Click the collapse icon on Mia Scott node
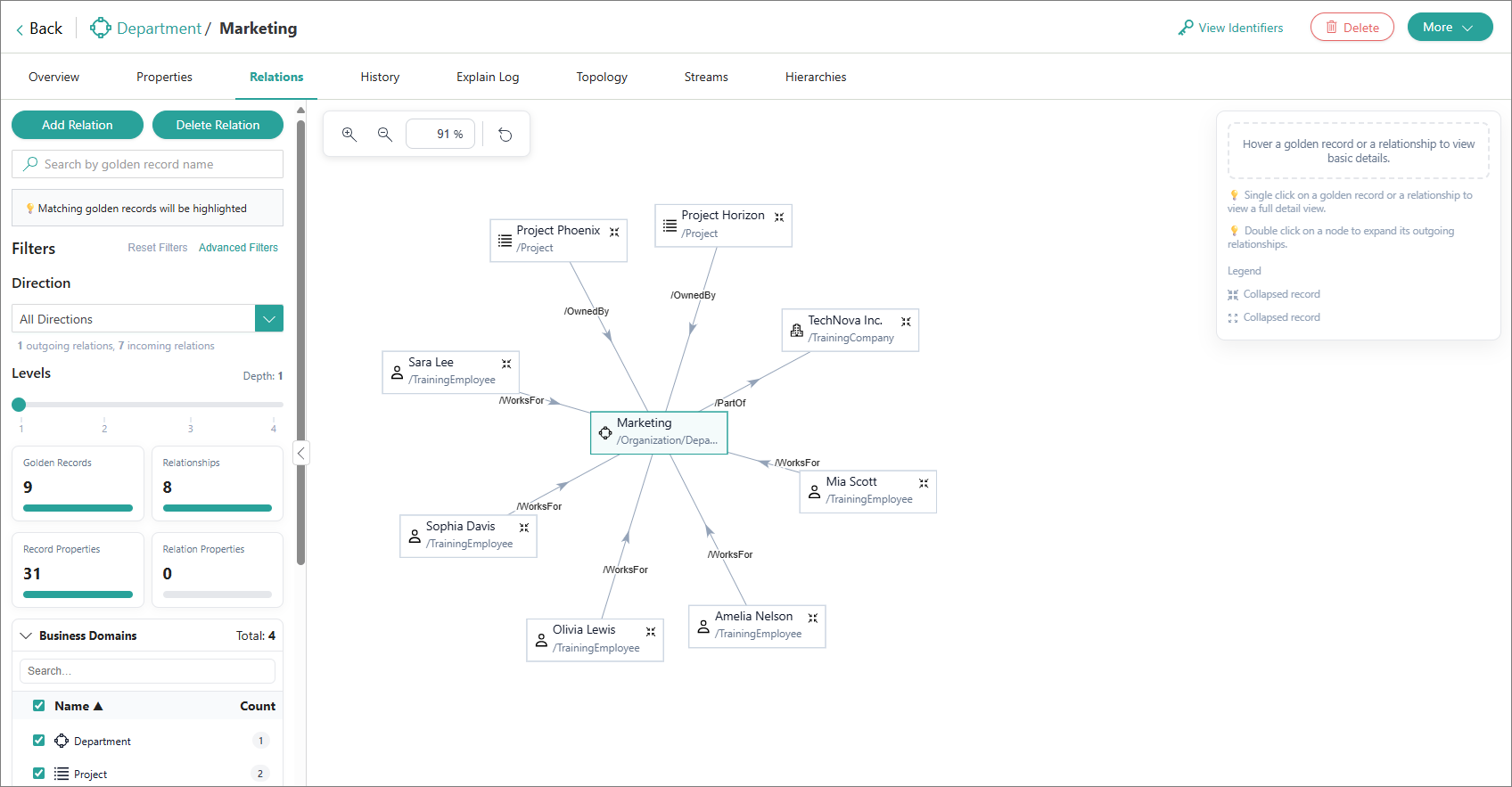Image resolution: width=1512 pixels, height=787 pixels. click(x=924, y=483)
